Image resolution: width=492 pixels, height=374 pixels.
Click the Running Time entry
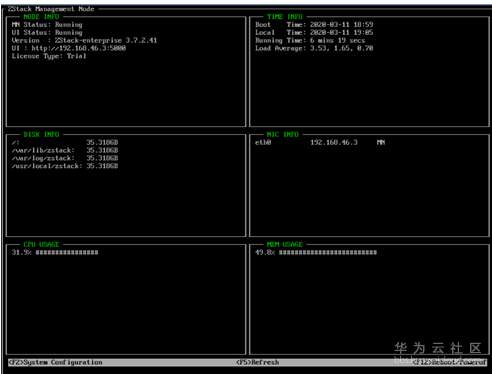310,40
